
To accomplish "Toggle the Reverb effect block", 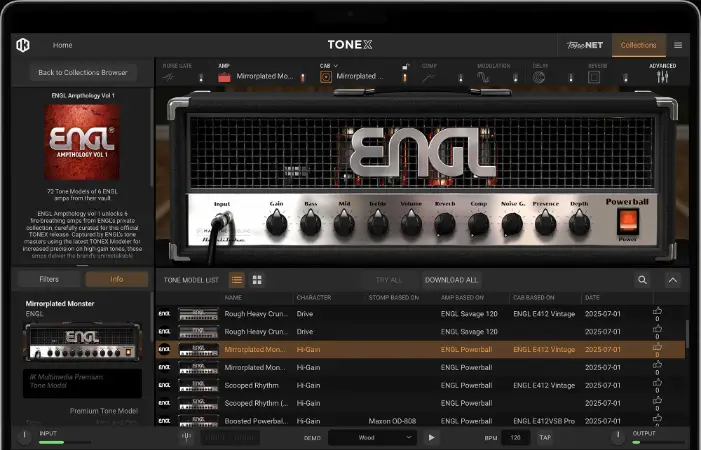I will coord(625,76).
